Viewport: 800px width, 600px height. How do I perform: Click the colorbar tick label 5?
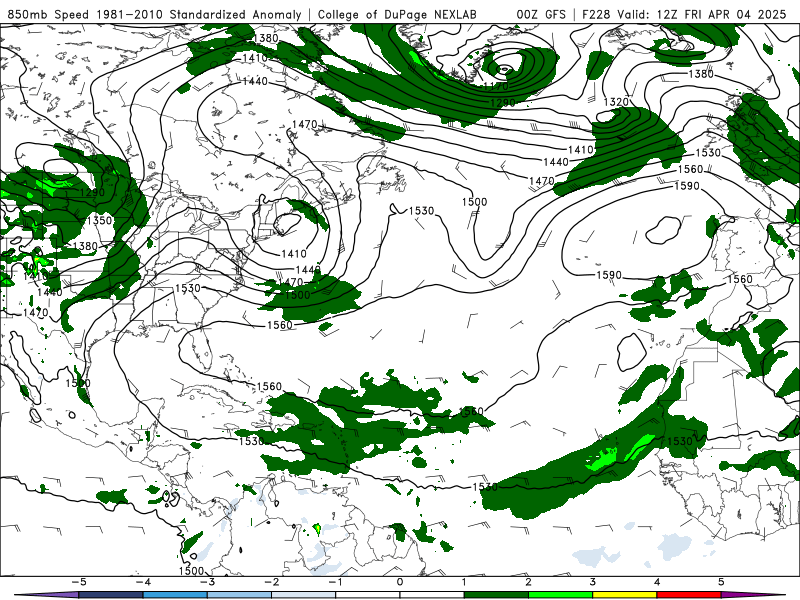(721, 582)
